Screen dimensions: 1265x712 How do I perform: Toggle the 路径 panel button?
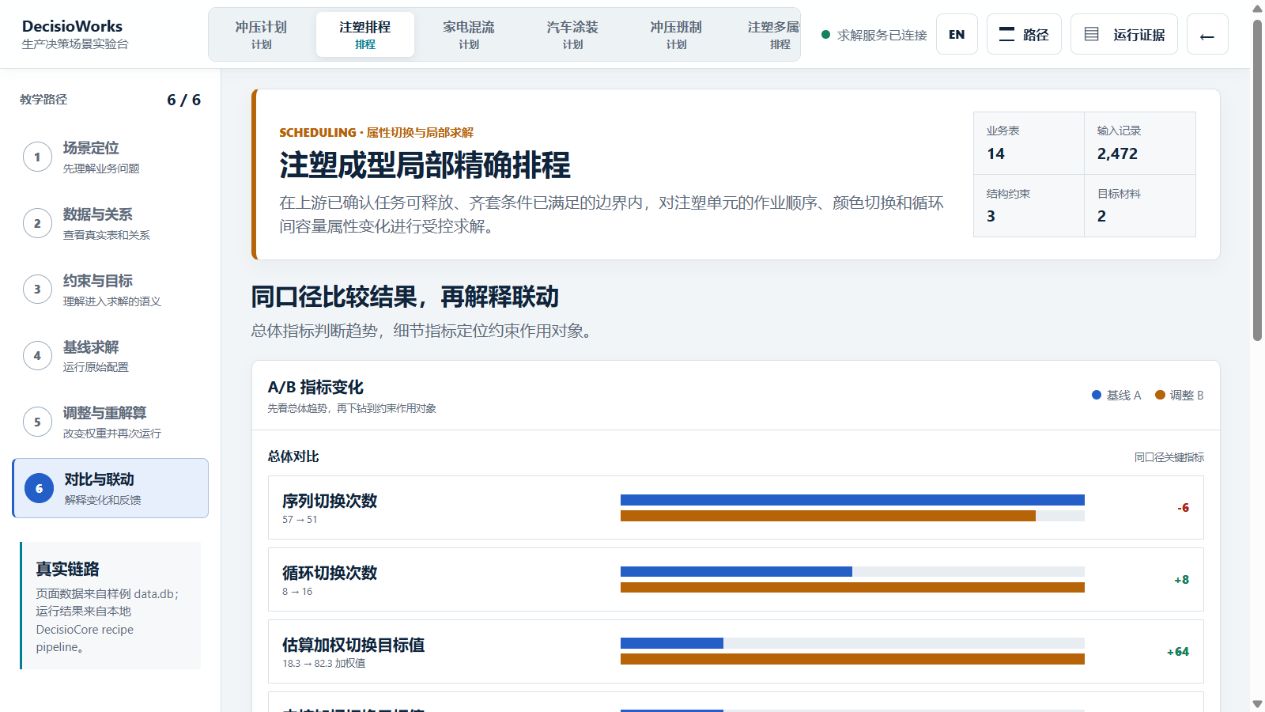coord(1024,35)
